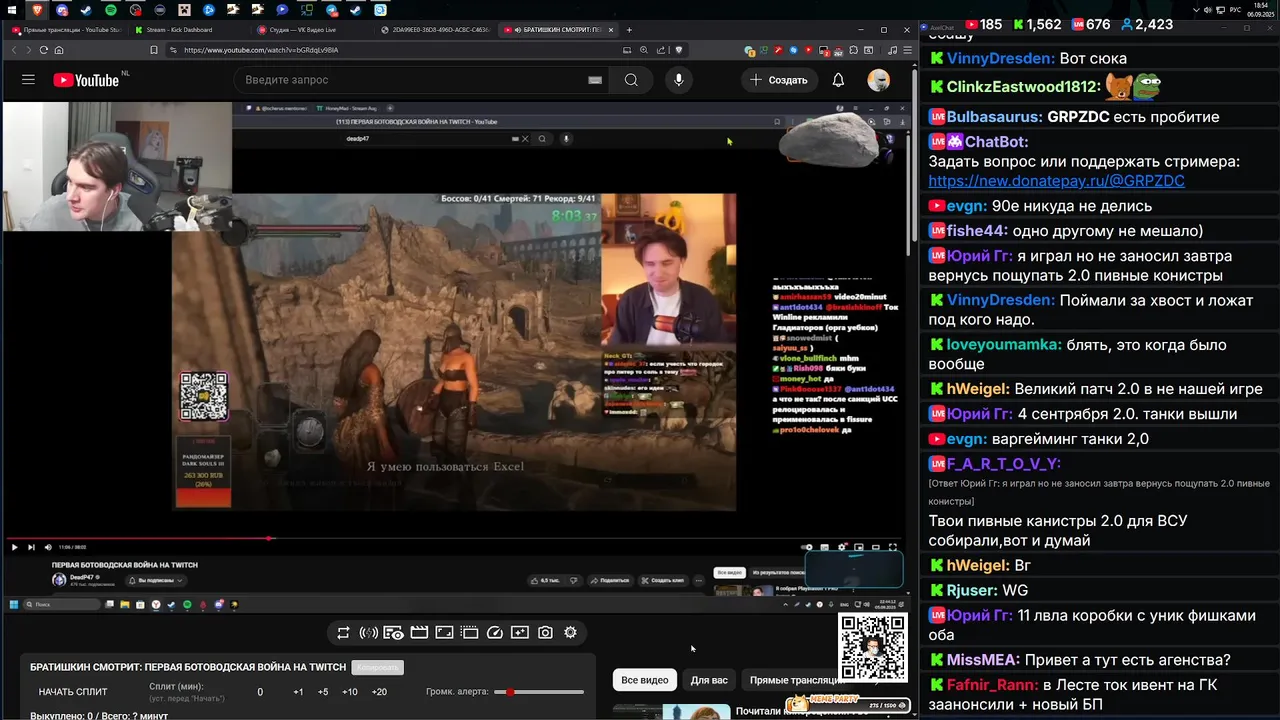
Task: Click the YouTube search magnifier button
Action: tap(631, 80)
